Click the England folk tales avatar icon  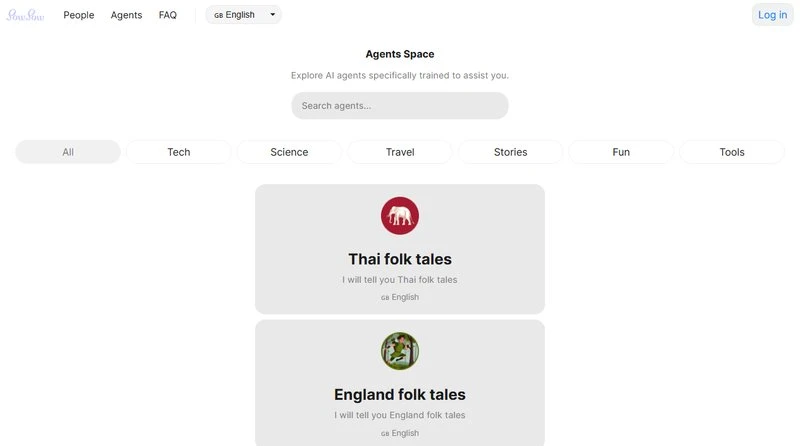(x=400, y=351)
